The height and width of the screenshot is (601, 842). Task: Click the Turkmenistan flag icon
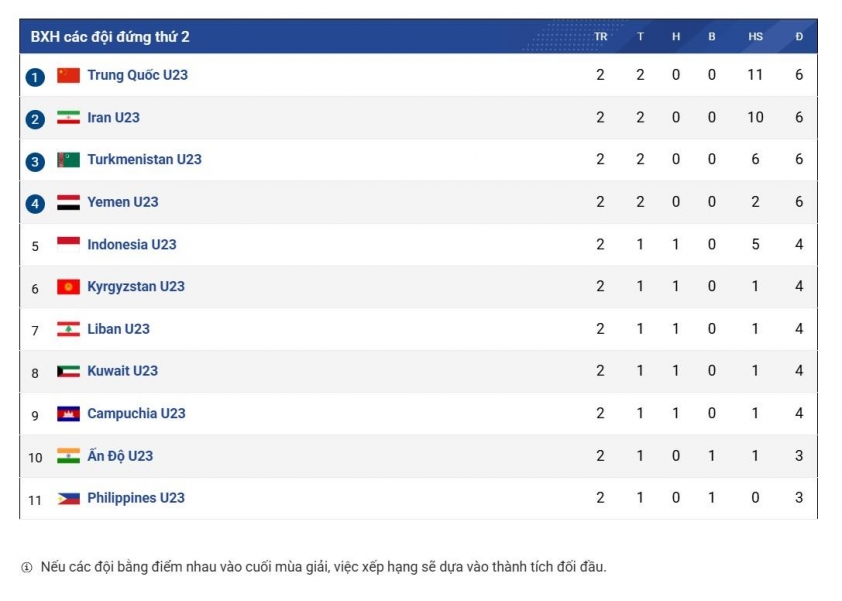tap(68, 160)
